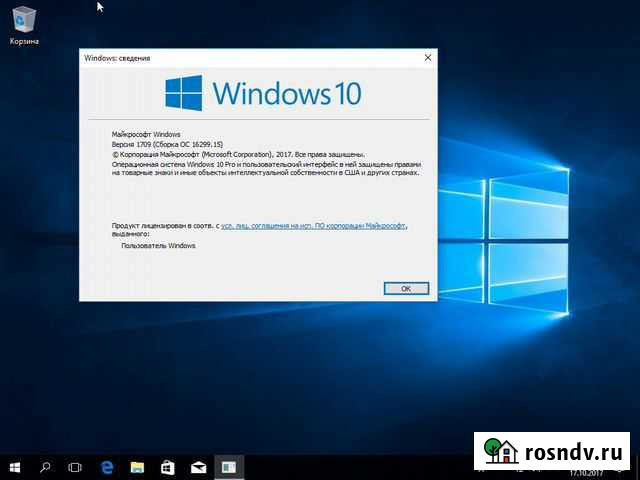Click the "Пользователь Windows" text
The image size is (640, 480).
coord(158,246)
